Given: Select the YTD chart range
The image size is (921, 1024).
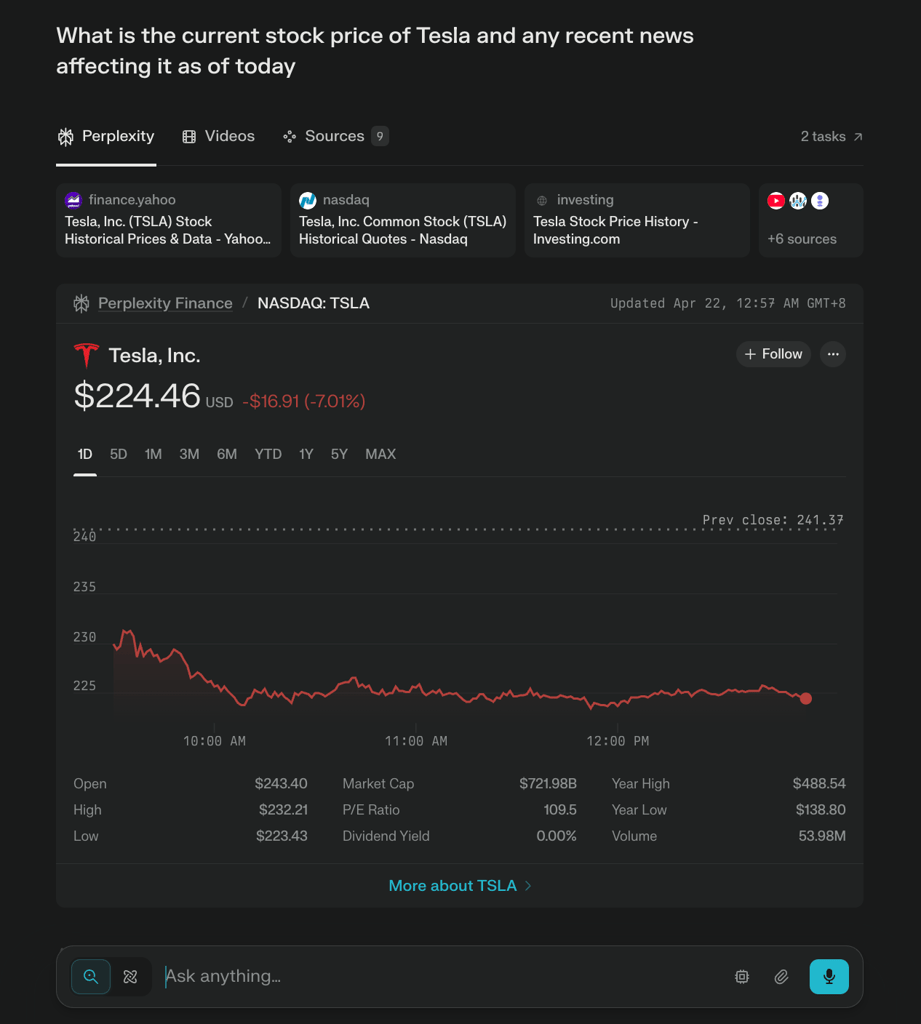Looking at the screenshot, I should click(268, 454).
